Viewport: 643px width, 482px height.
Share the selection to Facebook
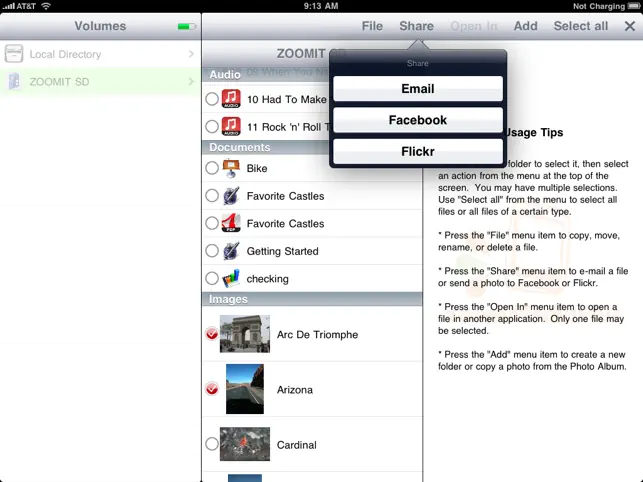click(x=418, y=120)
